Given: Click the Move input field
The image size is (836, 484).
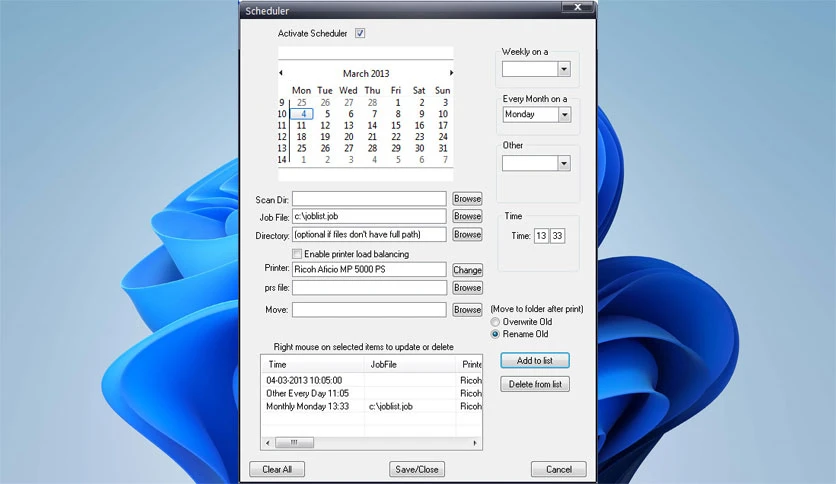Looking at the screenshot, I should coord(369,310).
